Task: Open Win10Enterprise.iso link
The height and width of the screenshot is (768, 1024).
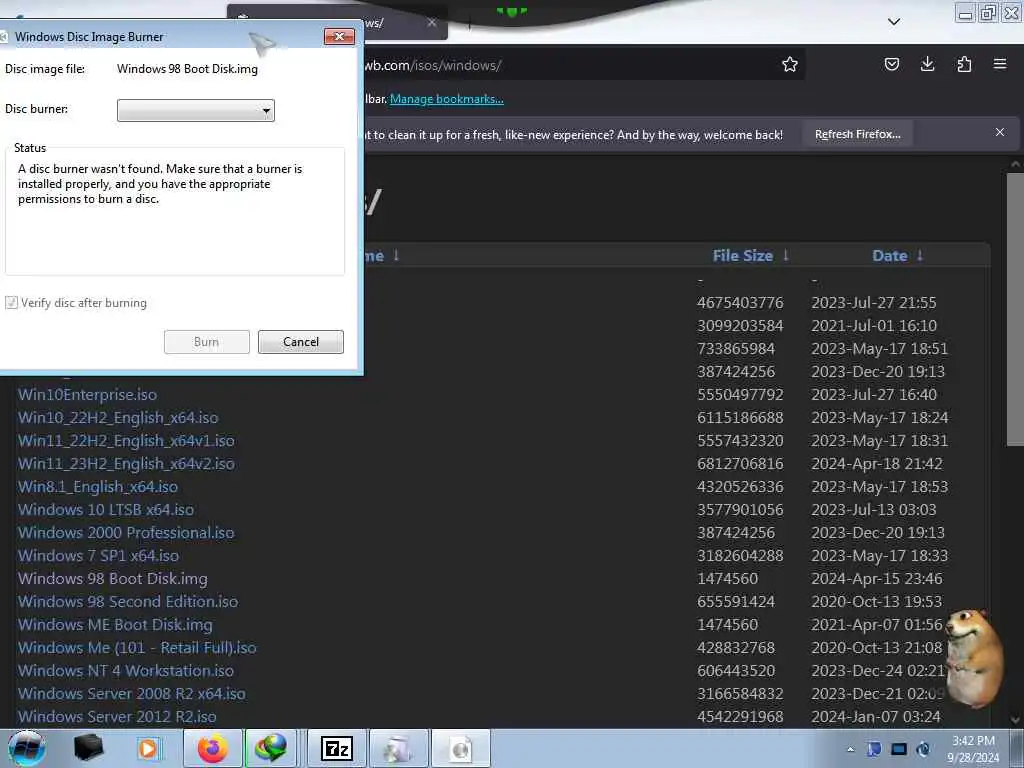Action: [87, 394]
